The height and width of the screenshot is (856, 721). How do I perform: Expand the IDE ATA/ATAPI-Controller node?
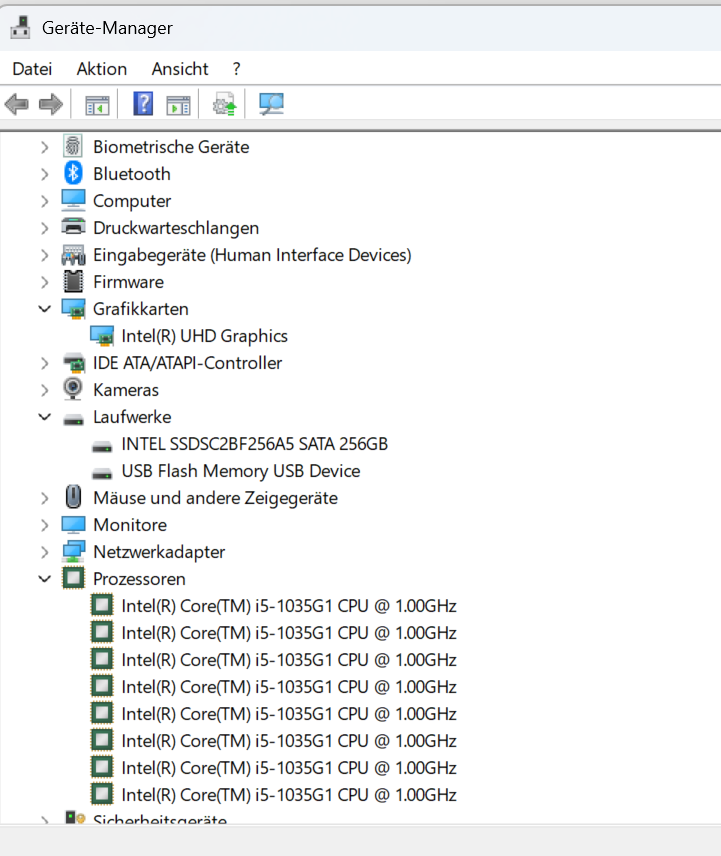45,363
